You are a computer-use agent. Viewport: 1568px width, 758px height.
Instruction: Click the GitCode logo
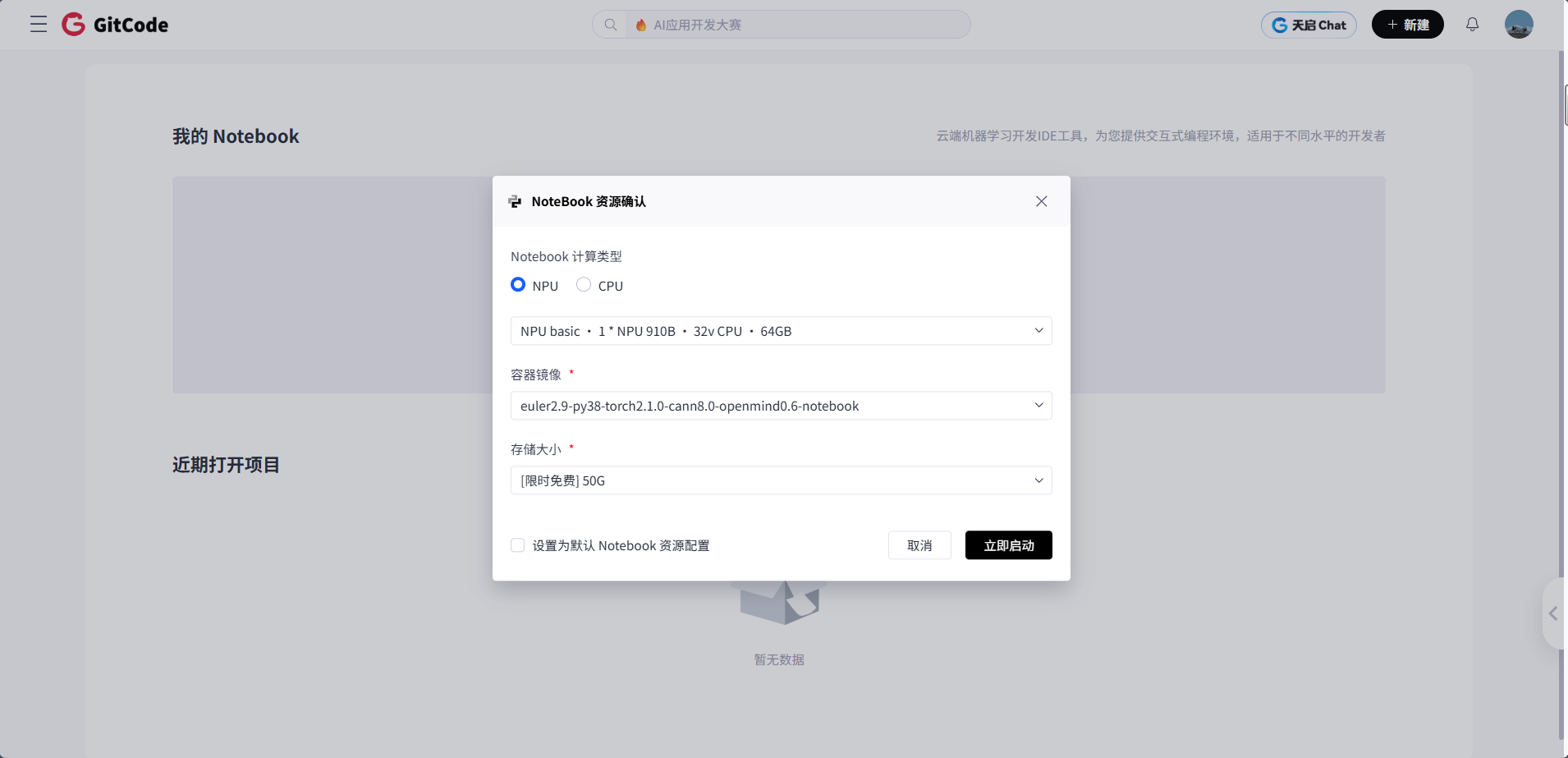click(x=115, y=25)
